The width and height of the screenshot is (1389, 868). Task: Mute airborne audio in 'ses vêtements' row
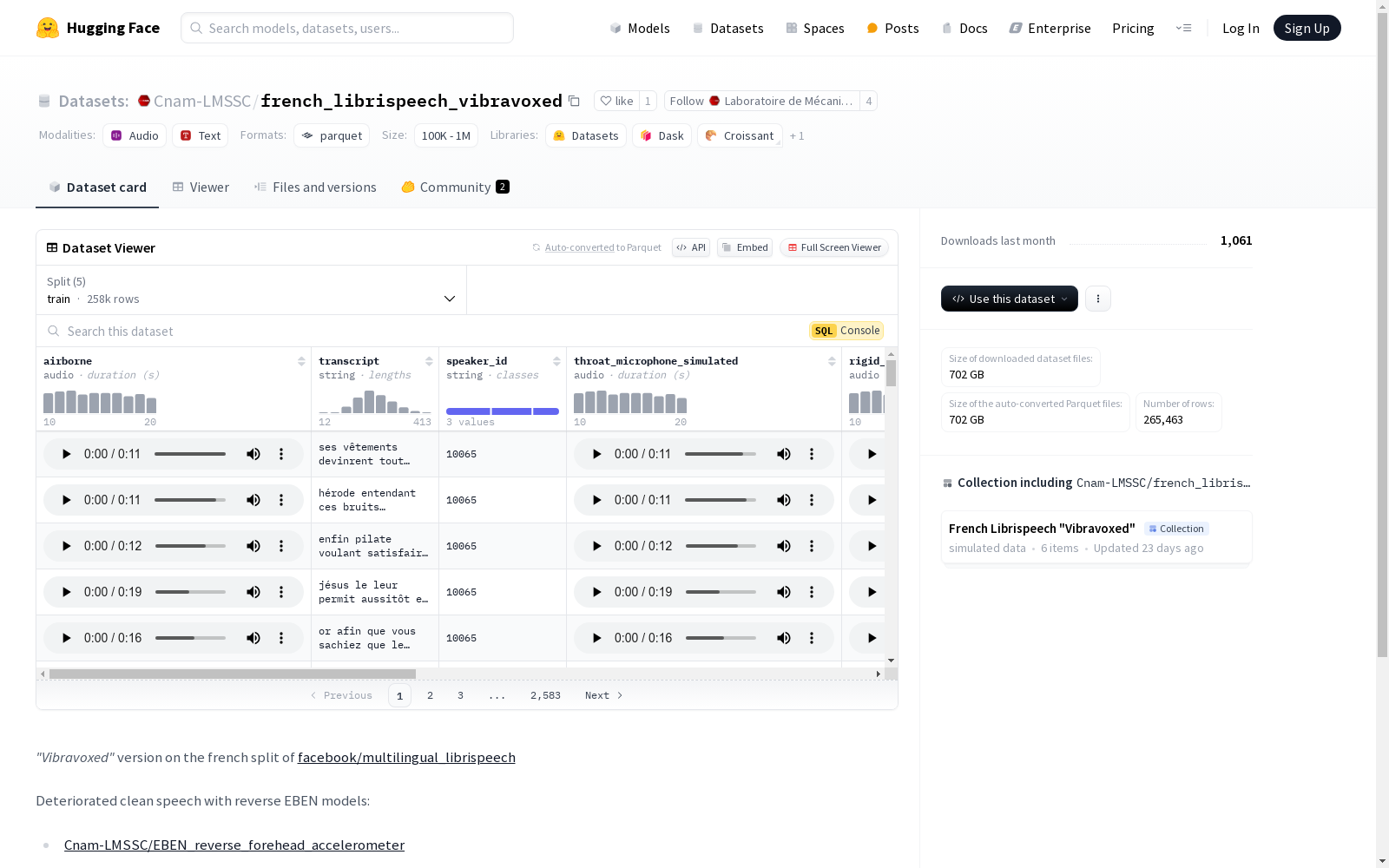[253, 454]
